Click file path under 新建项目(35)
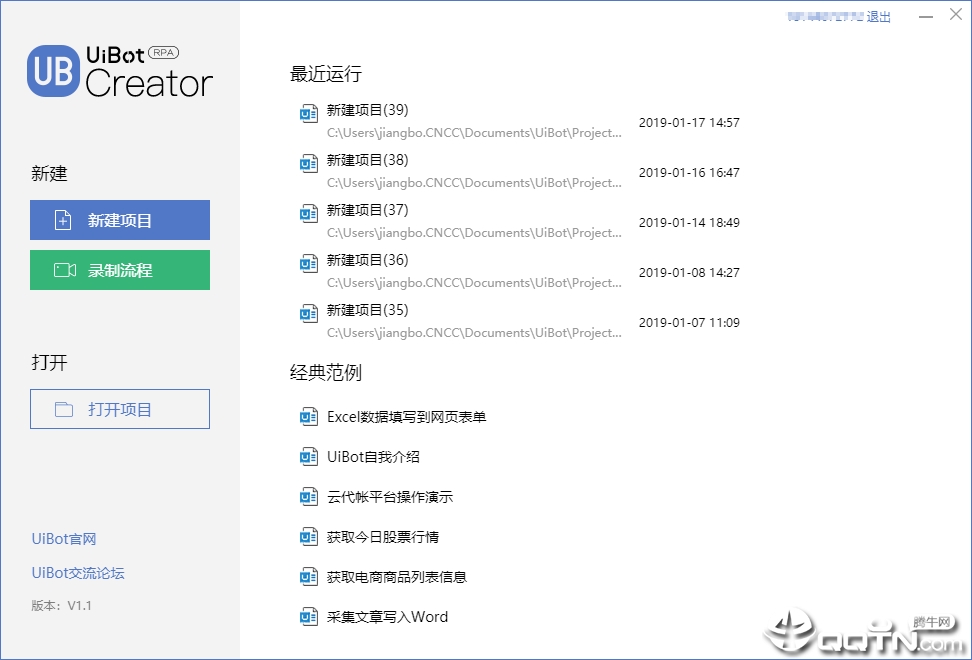Screen dimensions: 972x660 474,333
